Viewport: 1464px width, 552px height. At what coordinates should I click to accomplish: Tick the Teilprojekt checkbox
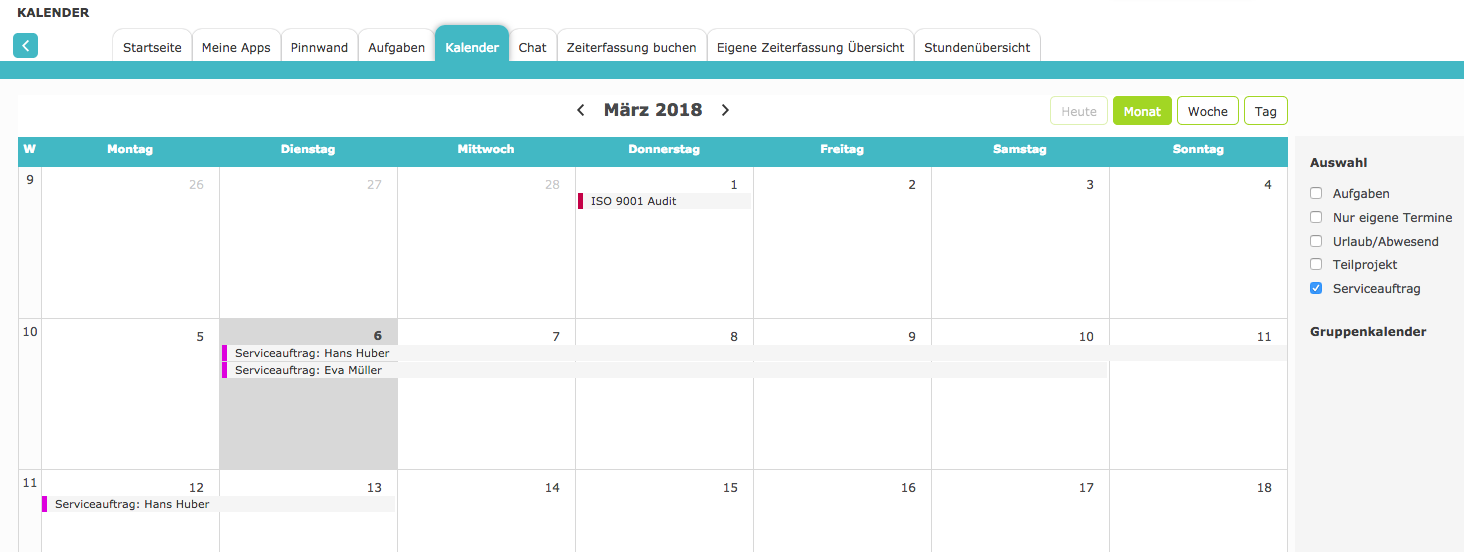(x=1317, y=264)
